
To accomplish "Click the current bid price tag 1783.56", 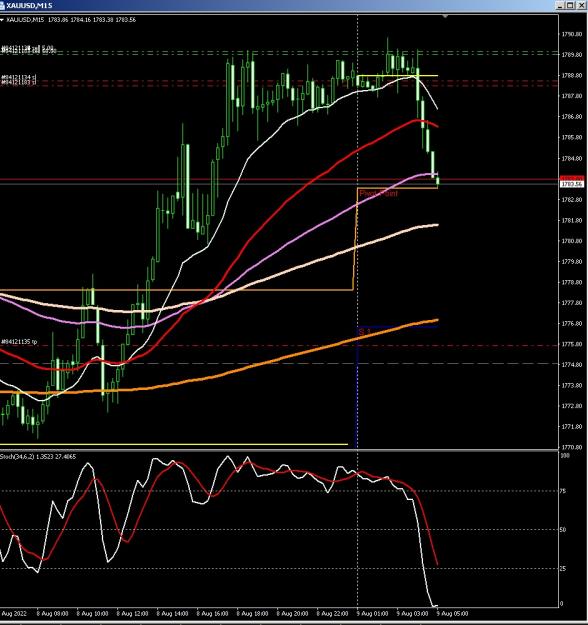I will point(572,184).
